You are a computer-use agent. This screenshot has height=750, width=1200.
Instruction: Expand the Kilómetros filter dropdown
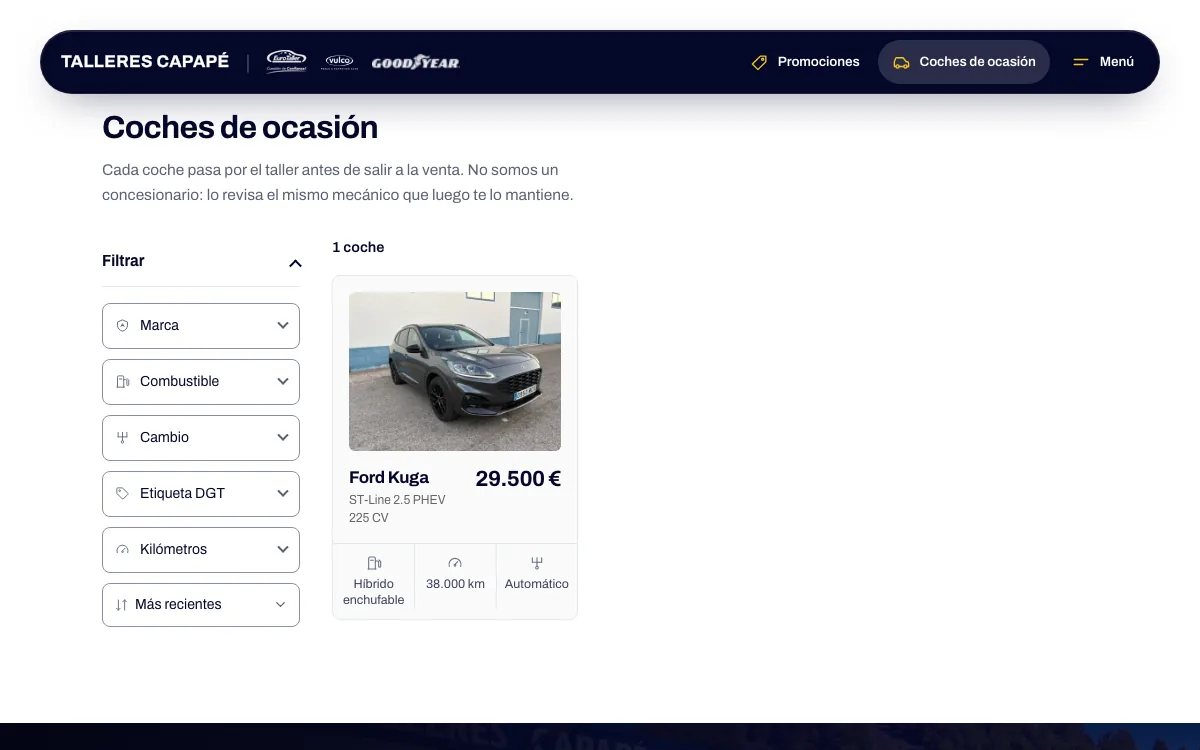pyautogui.click(x=201, y=550)
